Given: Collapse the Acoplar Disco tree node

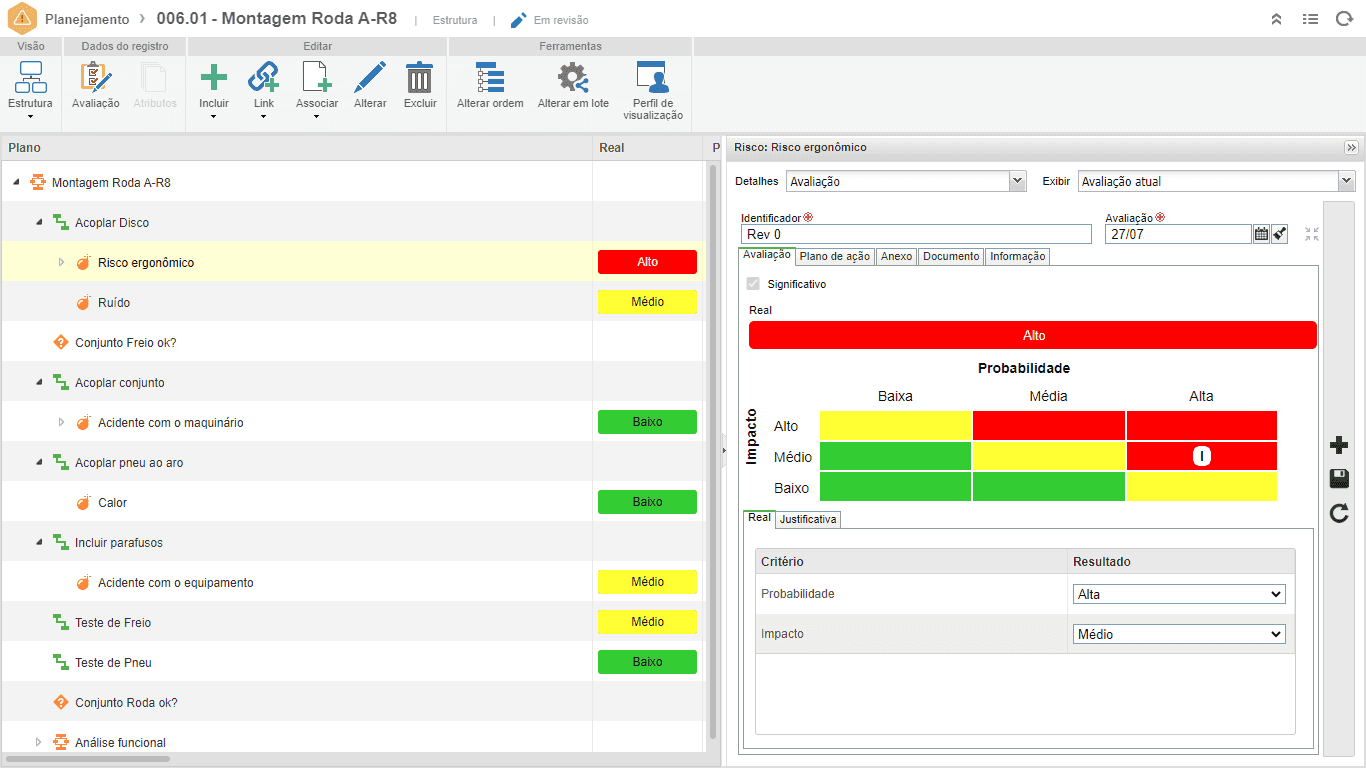Looking at the screenshot, I should pyautogui.click(x=38, y=222).
